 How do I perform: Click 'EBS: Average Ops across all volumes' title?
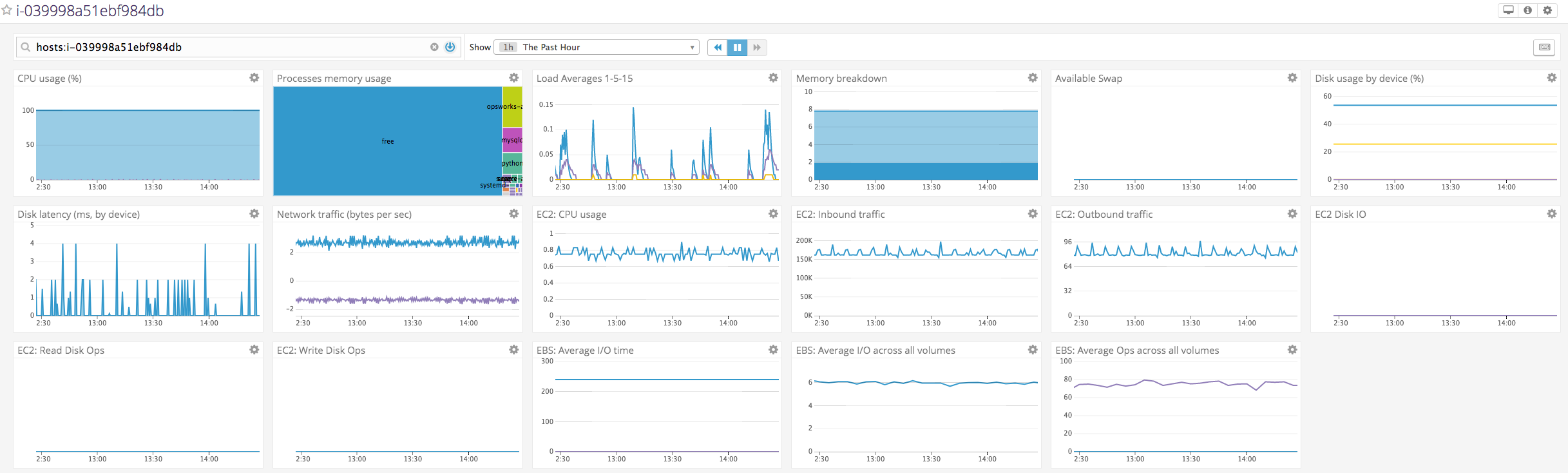(x=1137, y=350)
